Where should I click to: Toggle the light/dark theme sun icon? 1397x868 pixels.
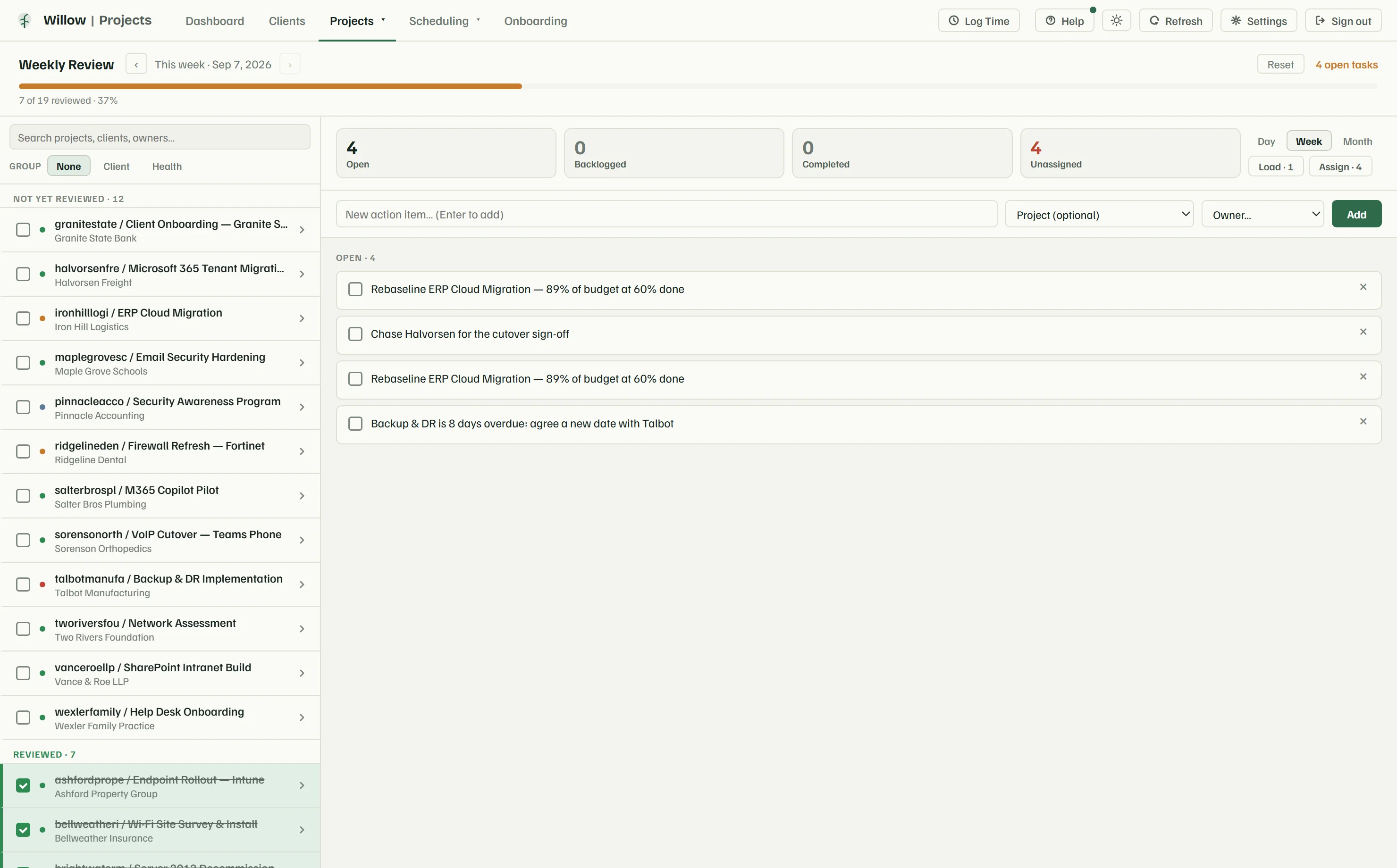[x=1116, y=21]
